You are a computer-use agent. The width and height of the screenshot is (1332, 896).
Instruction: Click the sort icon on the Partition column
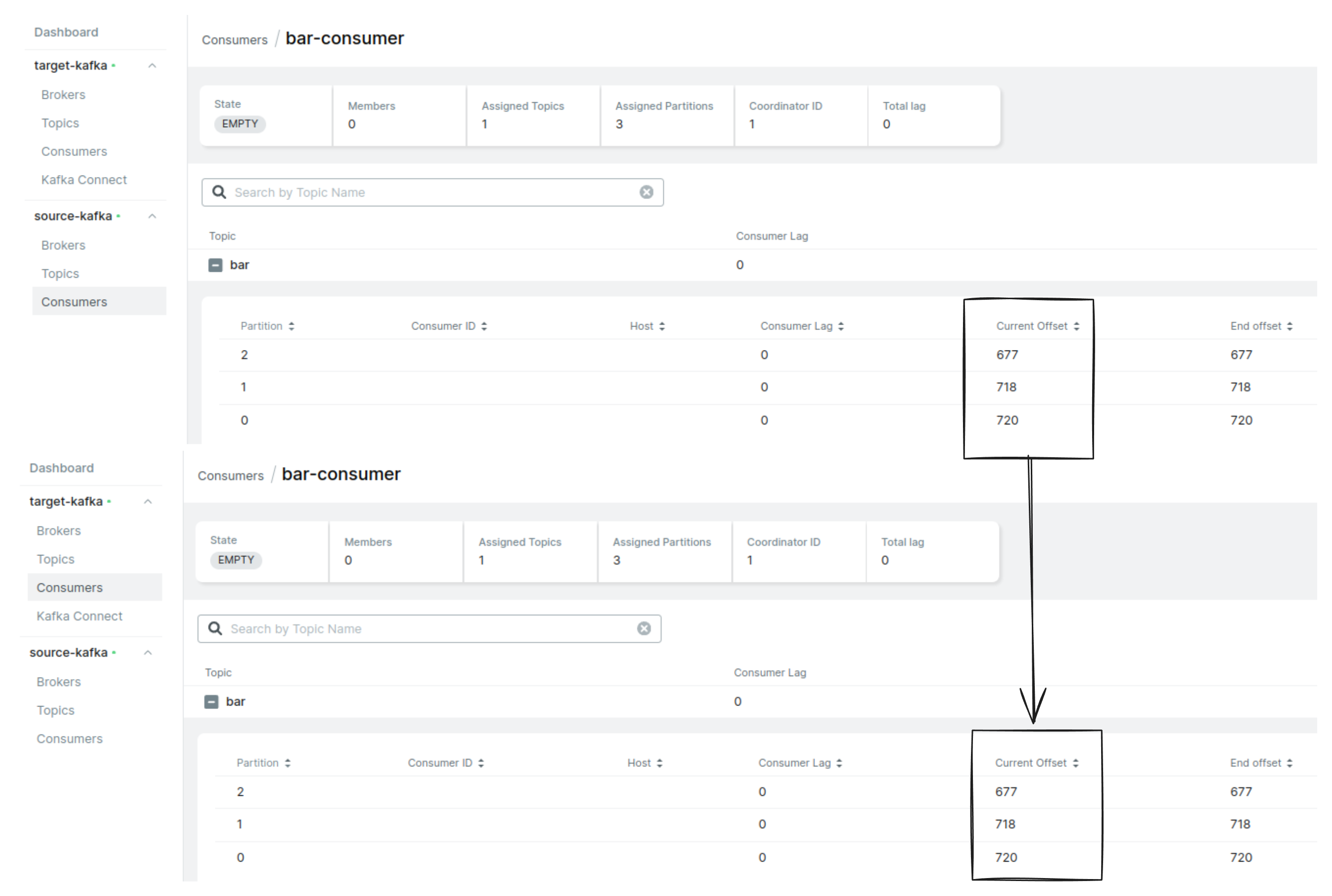coord(291,326)
